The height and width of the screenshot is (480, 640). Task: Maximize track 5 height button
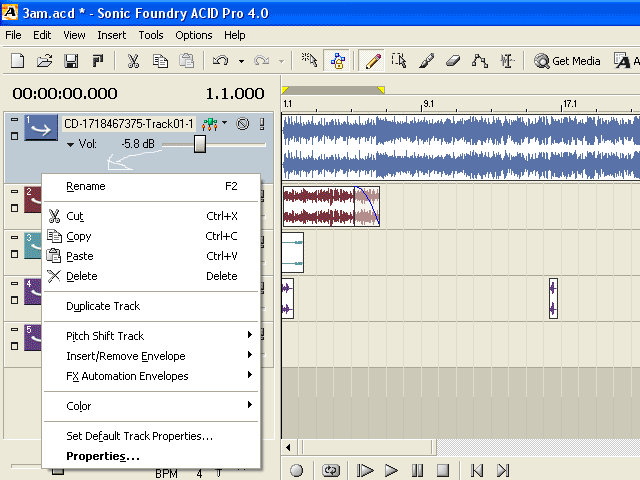14,346
